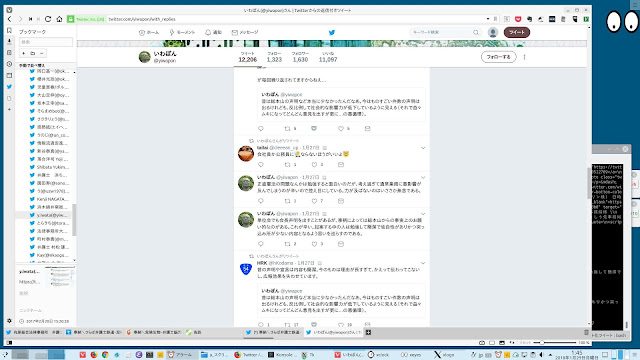640x360 pixels.
Task: Capture the page with status bar camera icon
Action: coord(482,342)
